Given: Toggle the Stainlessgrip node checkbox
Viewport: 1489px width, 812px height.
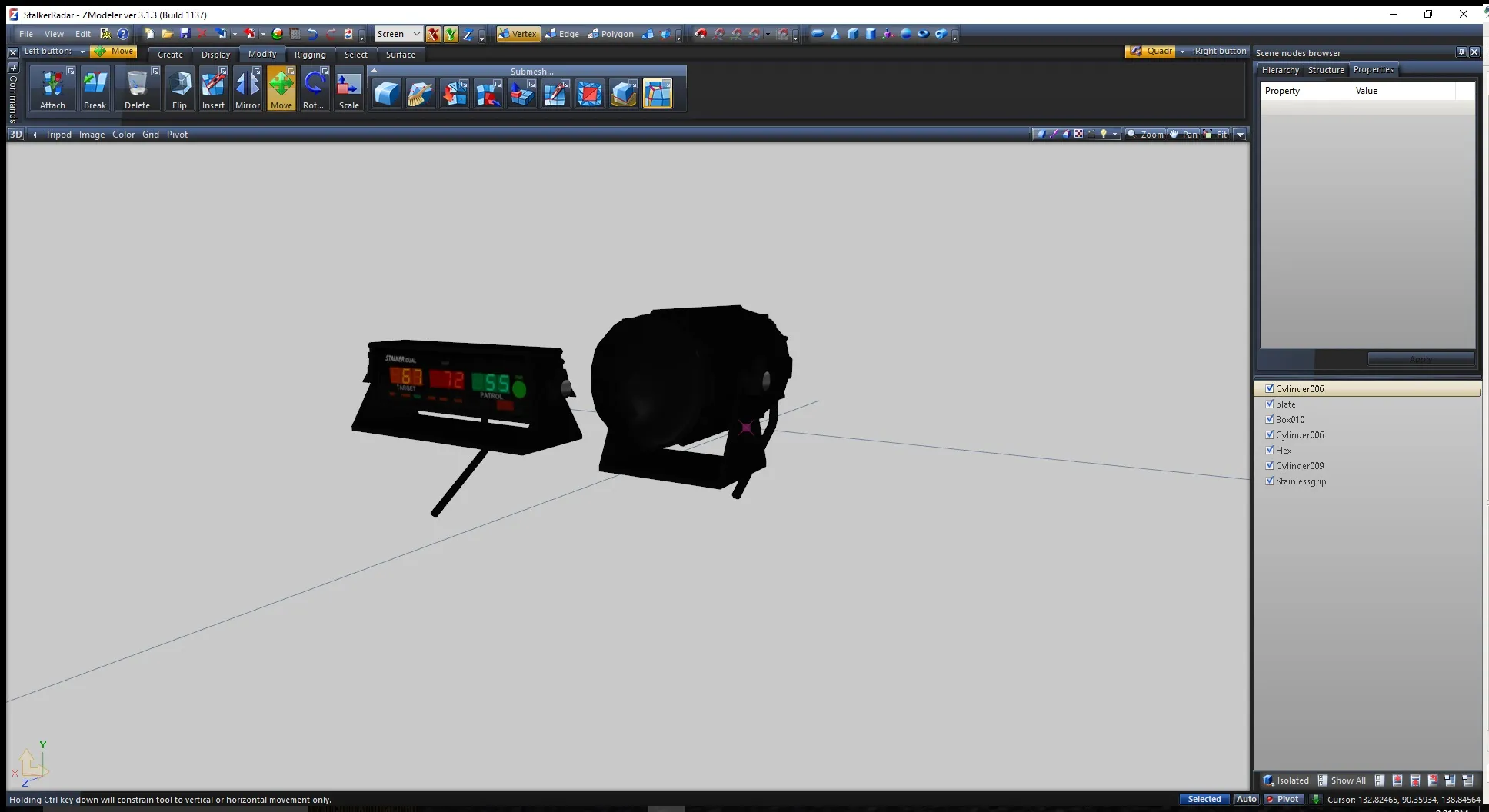Looking at the screenshot, I should (1270, 481).
